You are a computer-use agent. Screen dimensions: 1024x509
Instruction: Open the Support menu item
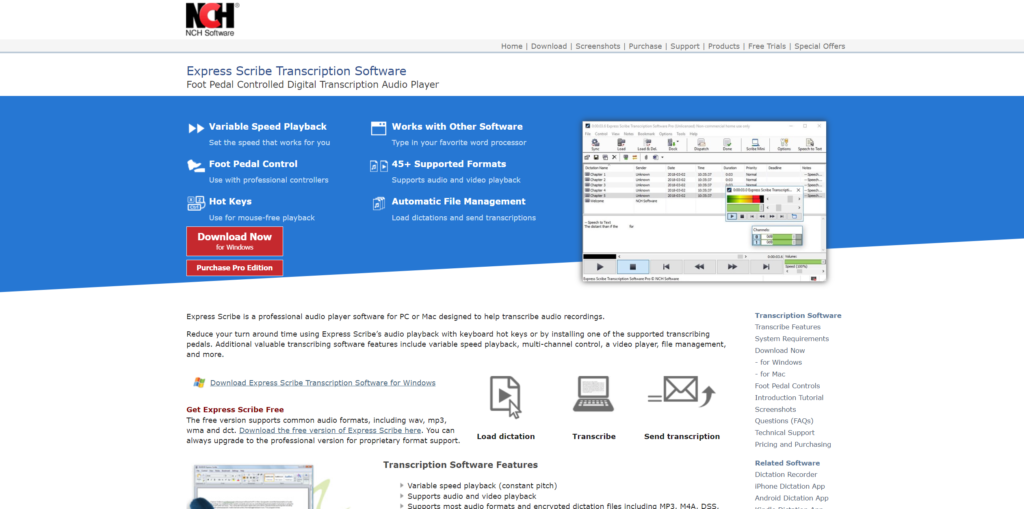click(685, 46)
